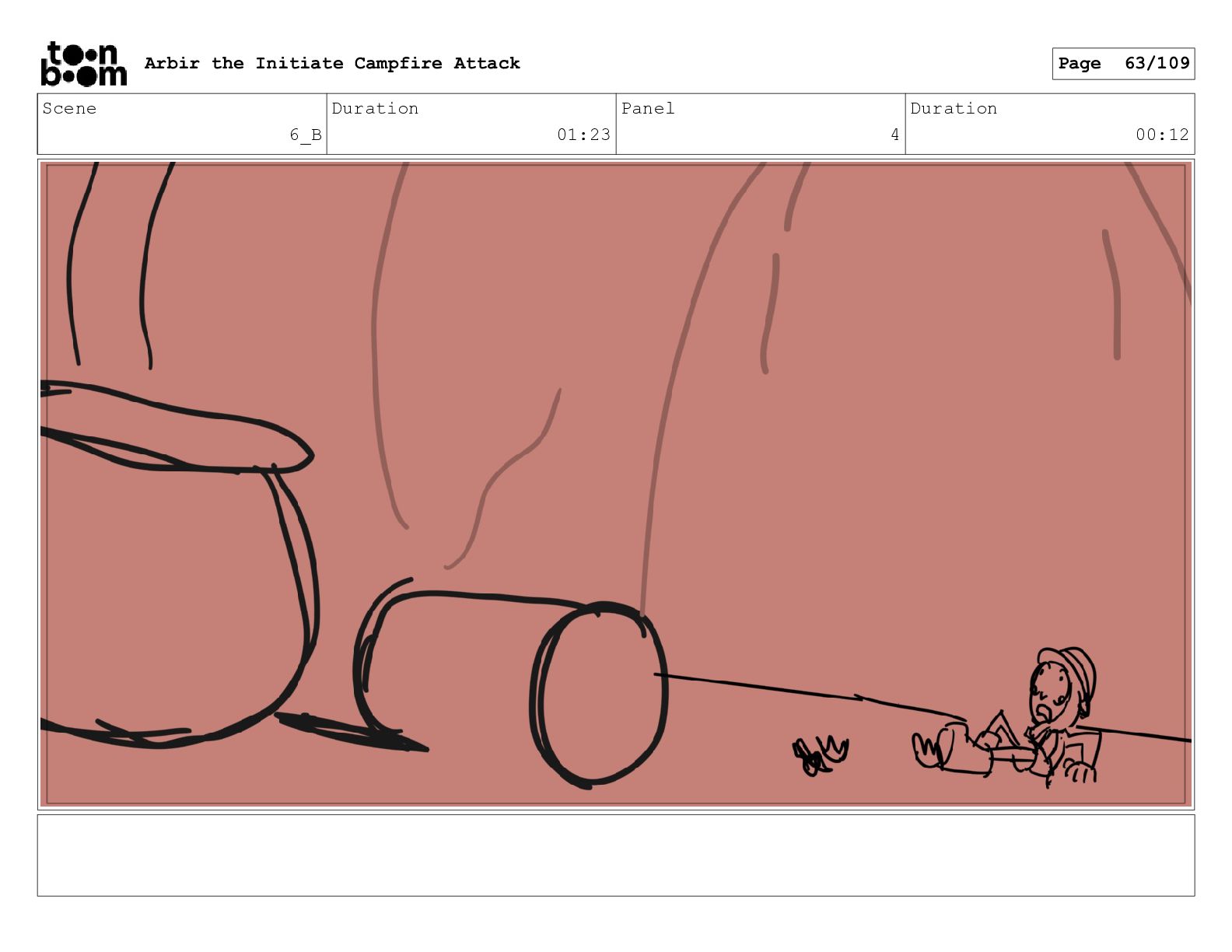Screen dimensions: 1232x952
Task: Select the panel number '4'
Action: click(x=894, y=135)
